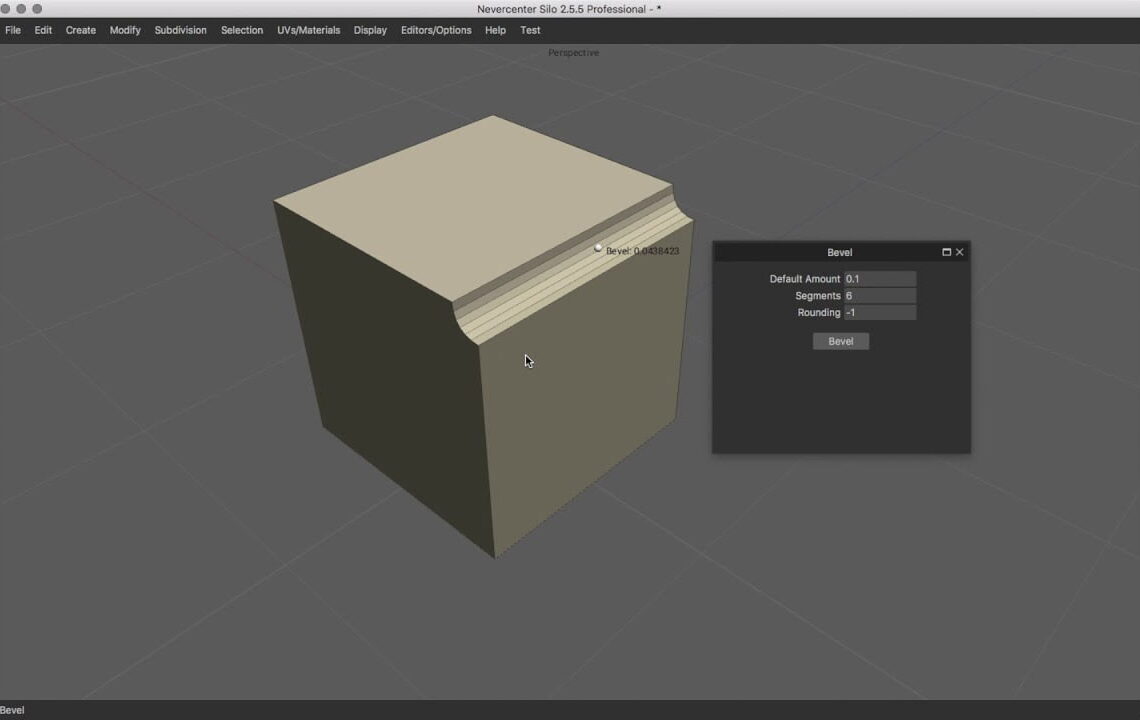The image size is (1140, 720).
Task: Open the File menu
Action: tap(12, 30)
